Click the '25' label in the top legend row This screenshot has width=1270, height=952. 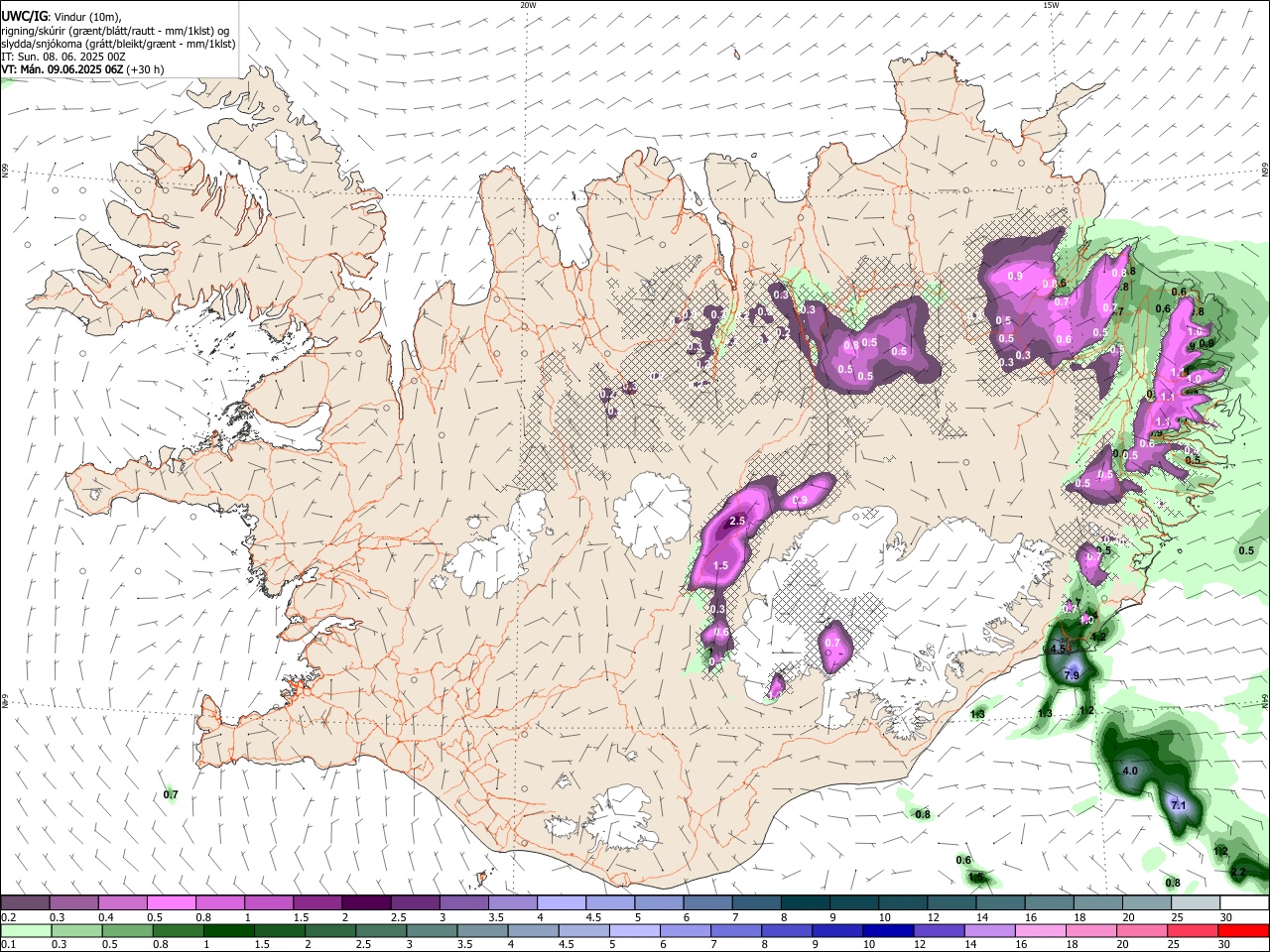point(1176,917)
